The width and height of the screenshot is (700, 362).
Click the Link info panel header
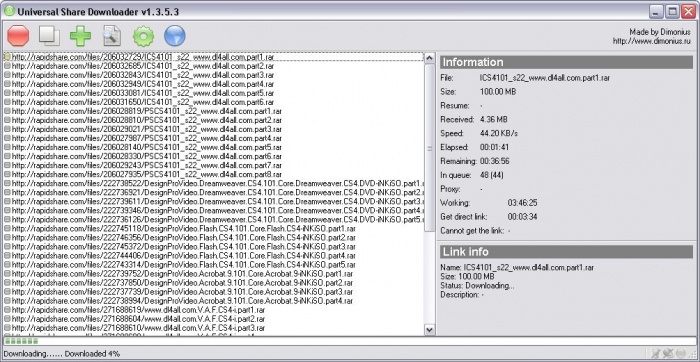point(566,251)
